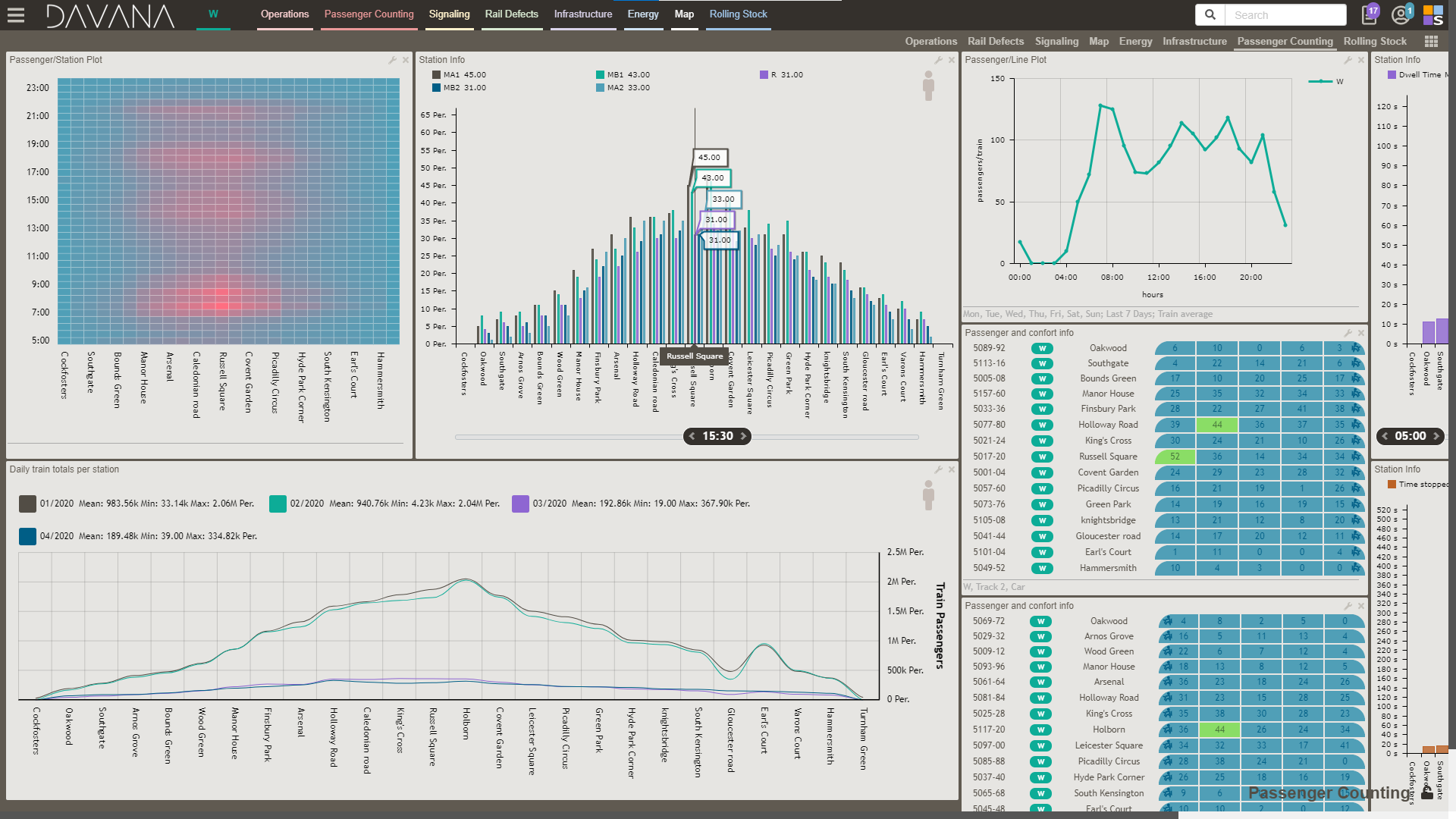Toggle MB1 series in Station Info legend
This screenshot has height=819, width=1456.
tap(623, 74)
